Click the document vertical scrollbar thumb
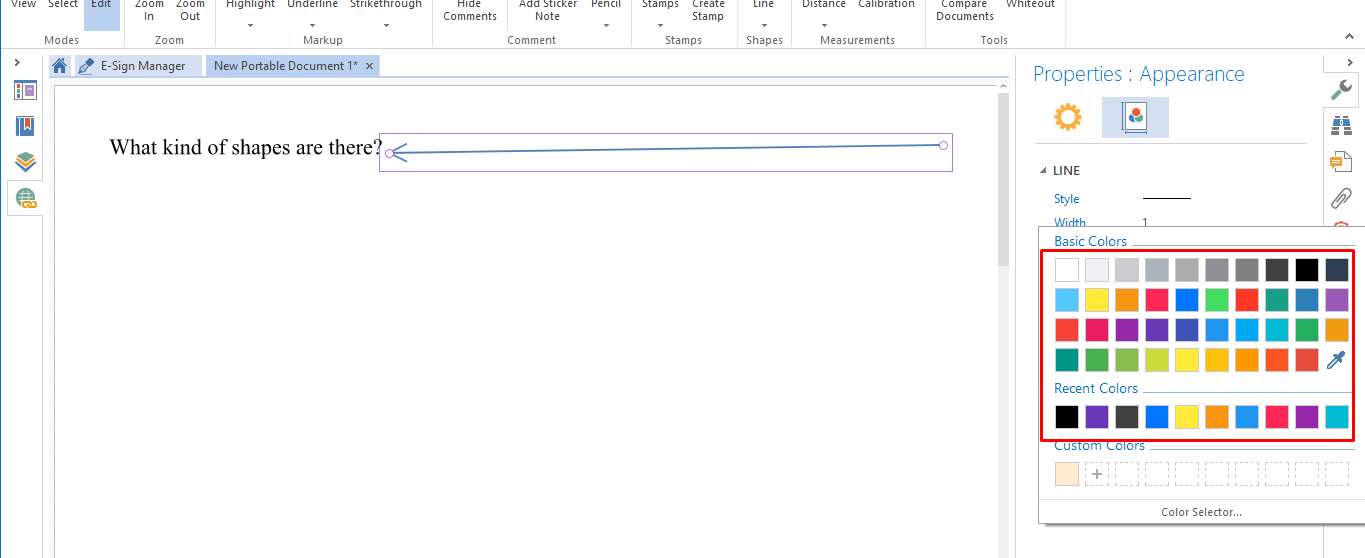 tap(1003, 180)
